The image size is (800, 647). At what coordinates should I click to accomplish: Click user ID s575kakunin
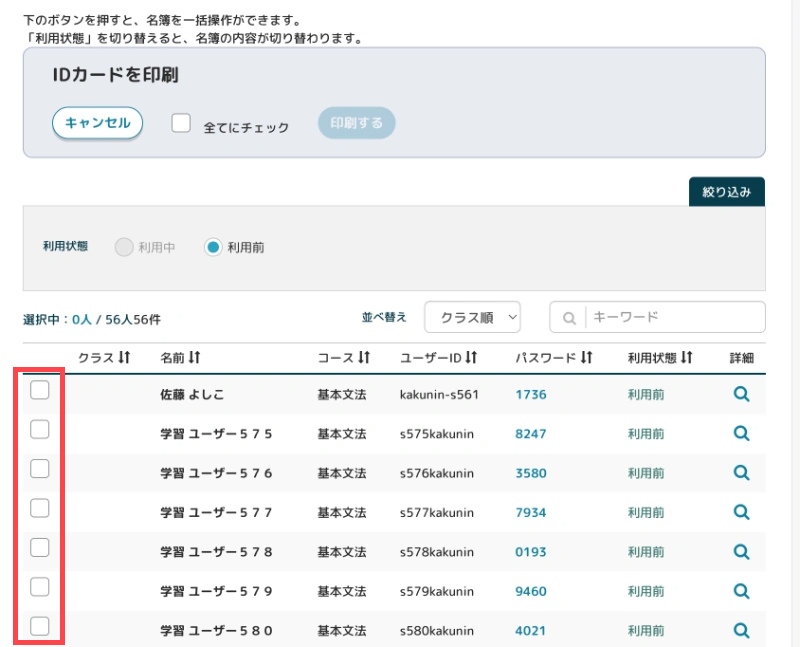pyautogui.click(x=437, y=434)
